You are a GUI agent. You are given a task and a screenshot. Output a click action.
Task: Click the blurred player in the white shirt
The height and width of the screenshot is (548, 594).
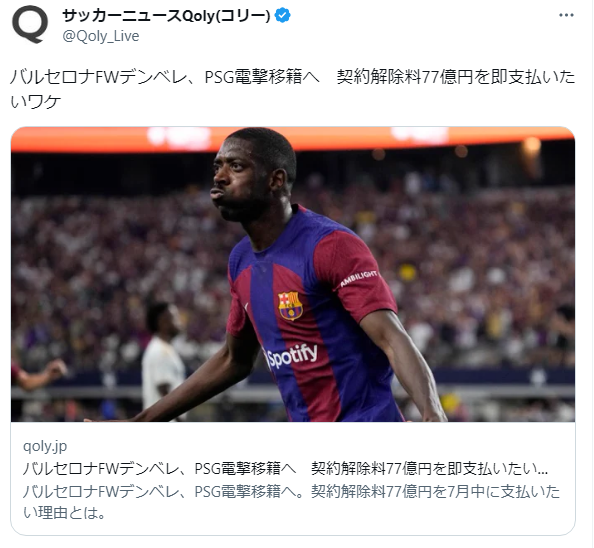click(163, 358)
